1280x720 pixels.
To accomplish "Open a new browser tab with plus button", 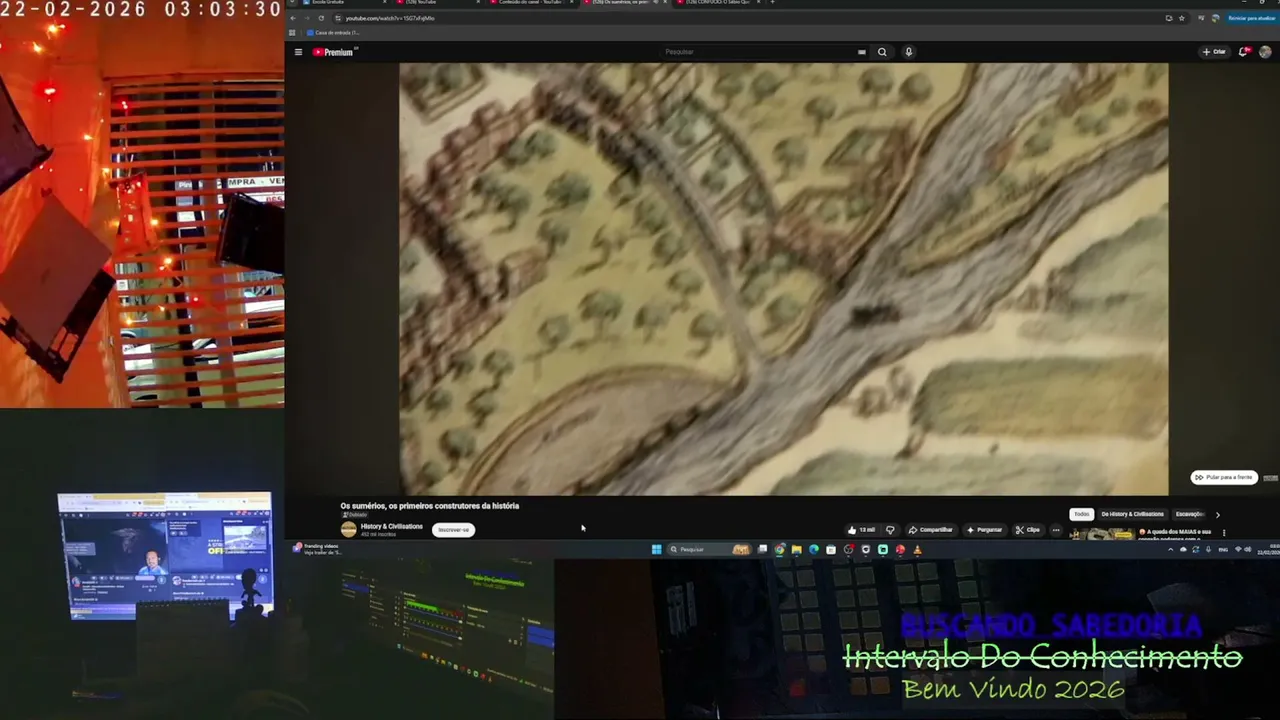I will point(772,3).
